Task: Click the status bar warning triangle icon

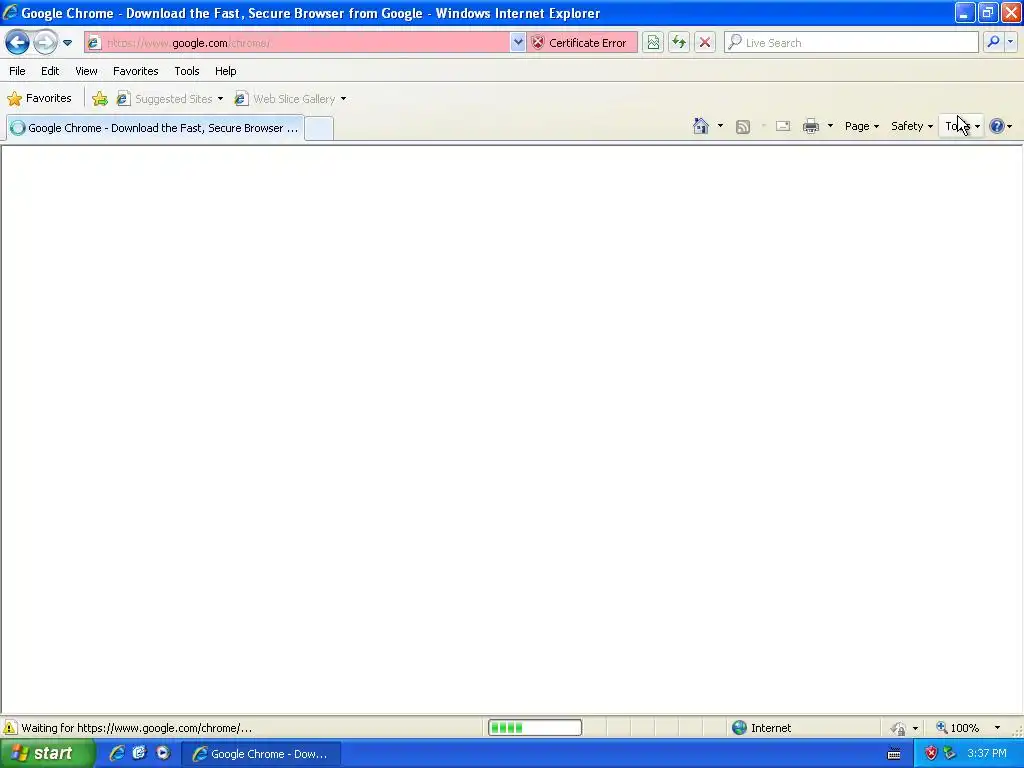Action: (x=10, y=728)
